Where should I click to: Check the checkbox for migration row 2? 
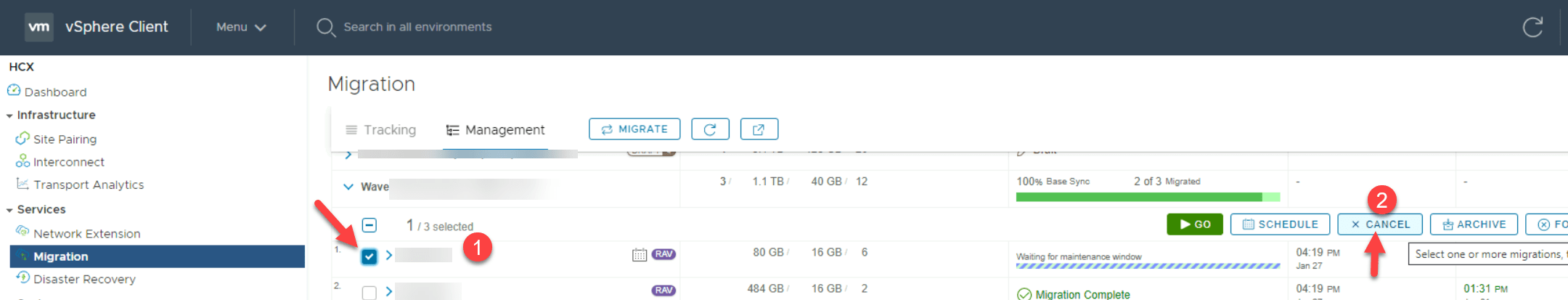click(x=369, y=292)
